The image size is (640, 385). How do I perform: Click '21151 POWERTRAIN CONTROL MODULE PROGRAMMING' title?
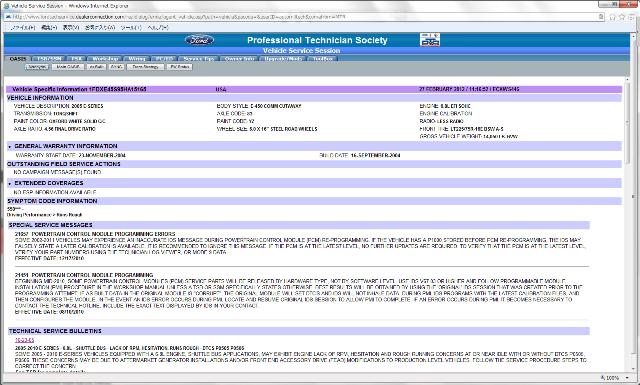(x=84, y=275)
